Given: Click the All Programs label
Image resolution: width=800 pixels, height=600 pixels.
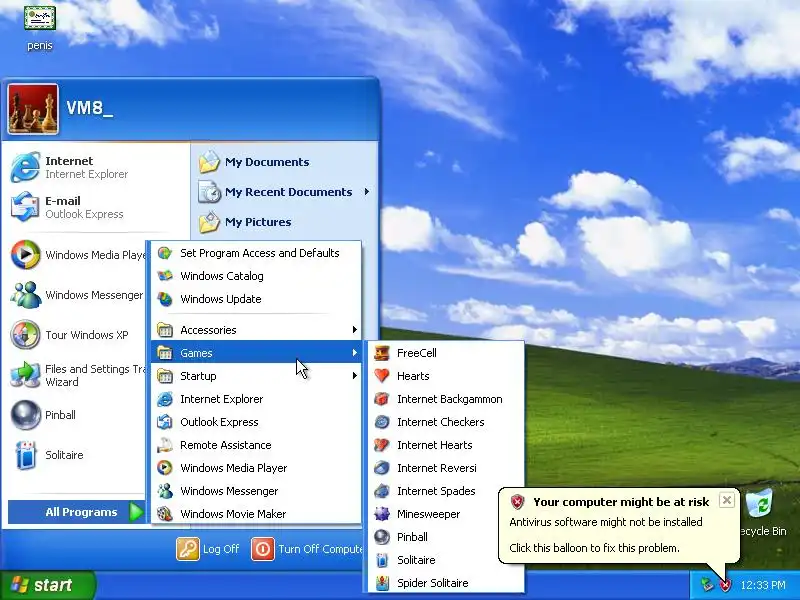Looking at the screenshot, I should point(81,512).
